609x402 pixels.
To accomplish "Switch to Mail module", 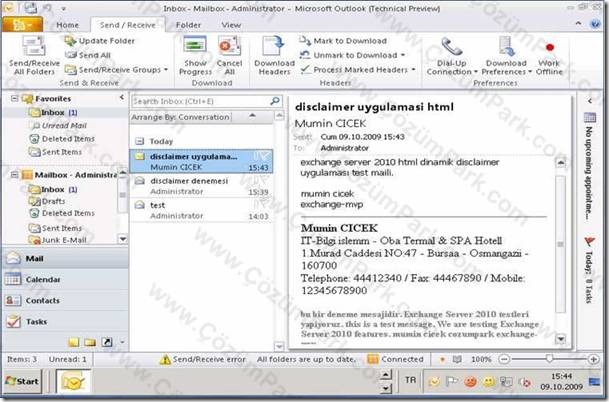I will point(65,259).
